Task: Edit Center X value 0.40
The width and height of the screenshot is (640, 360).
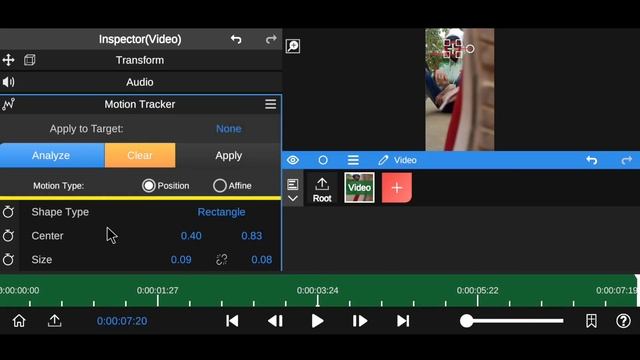Action: (191, 236)
